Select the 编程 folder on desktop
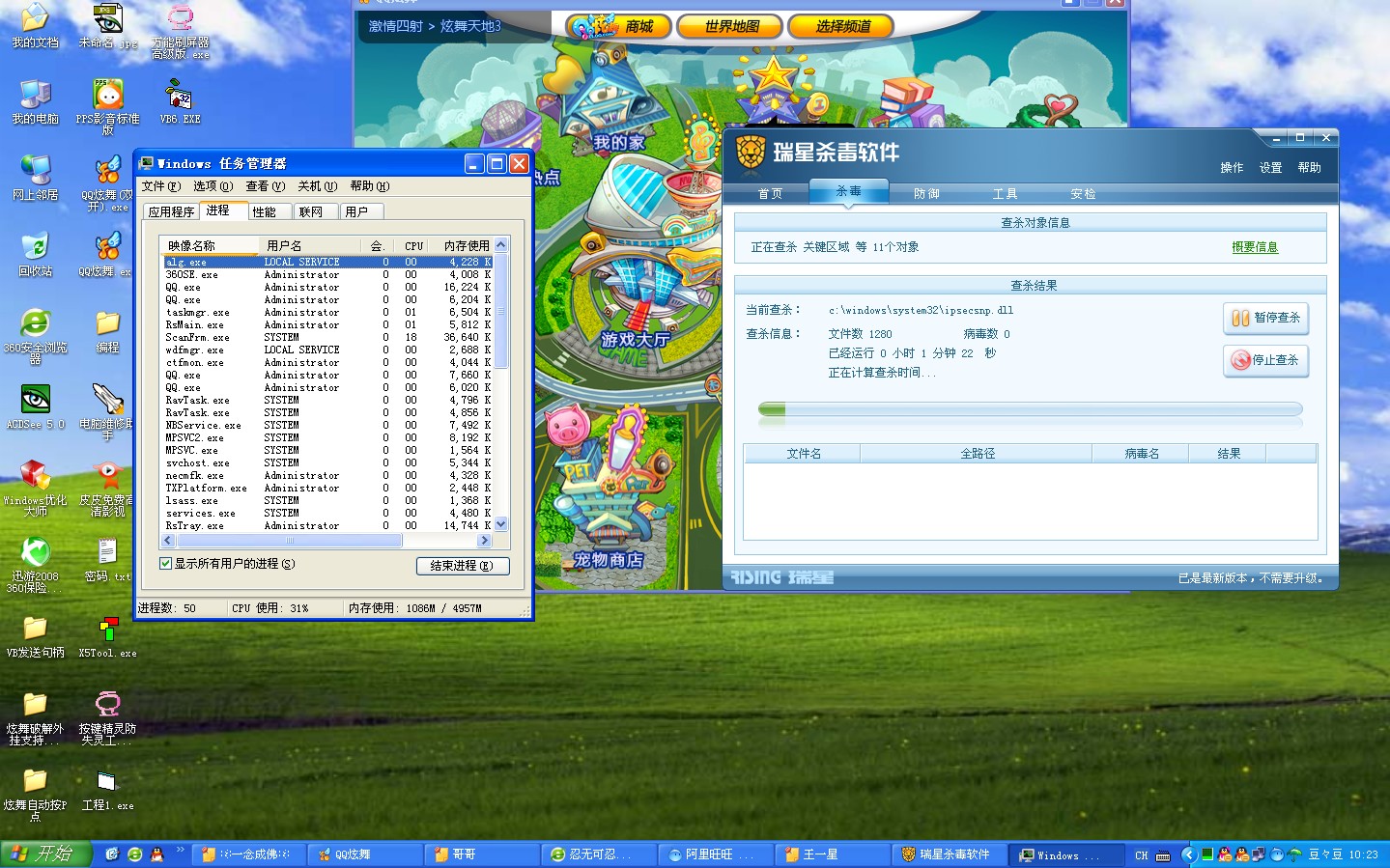This screenshot has height=868, width=1390. click(107, 330)
